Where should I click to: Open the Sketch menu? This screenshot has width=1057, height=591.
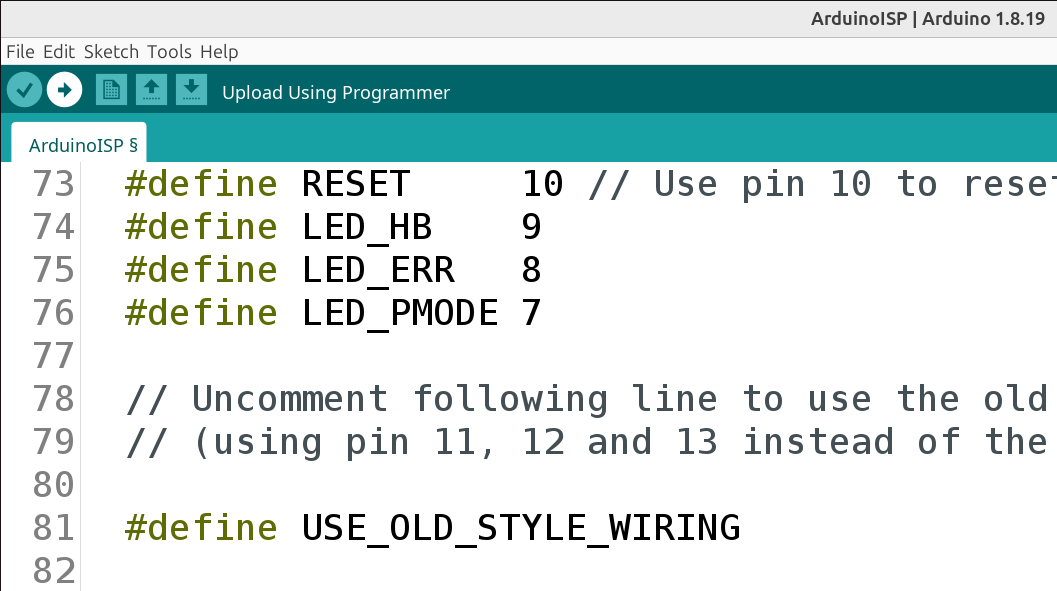click(x=111, y=52)
